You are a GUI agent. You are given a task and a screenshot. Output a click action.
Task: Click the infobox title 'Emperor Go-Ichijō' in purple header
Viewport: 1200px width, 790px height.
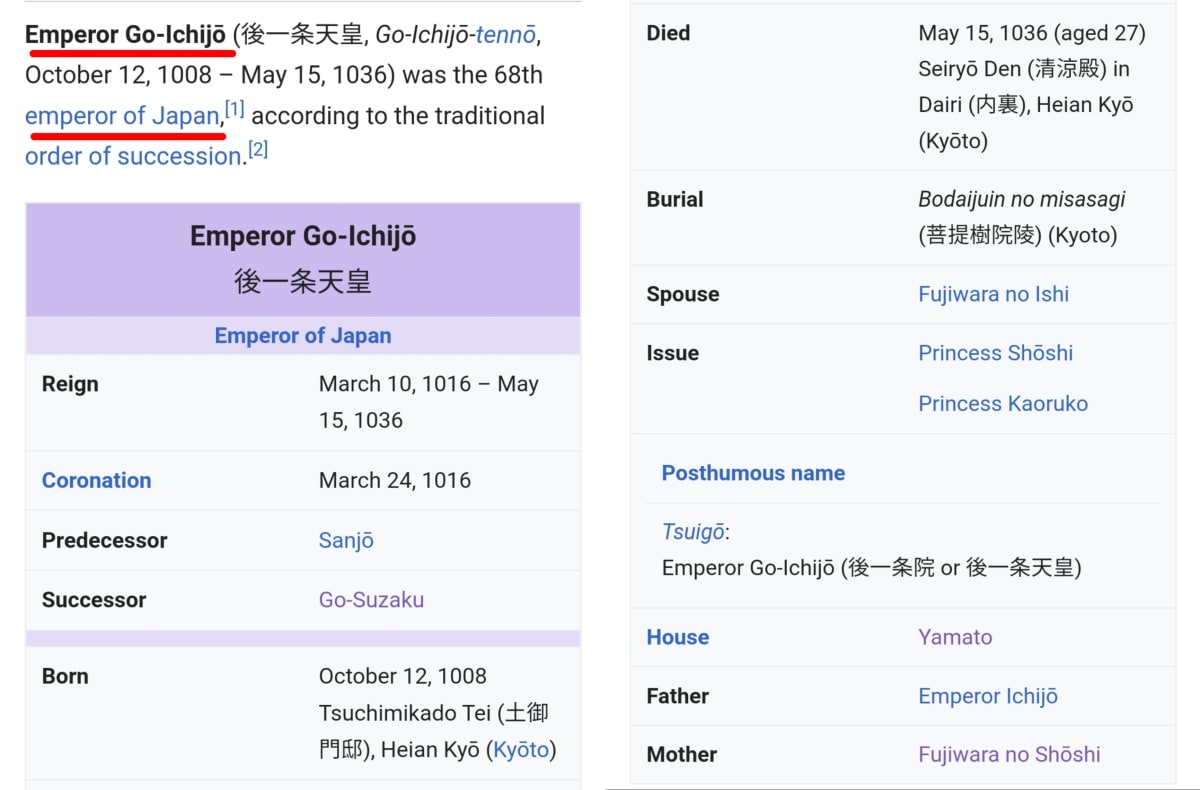point(303,236)
